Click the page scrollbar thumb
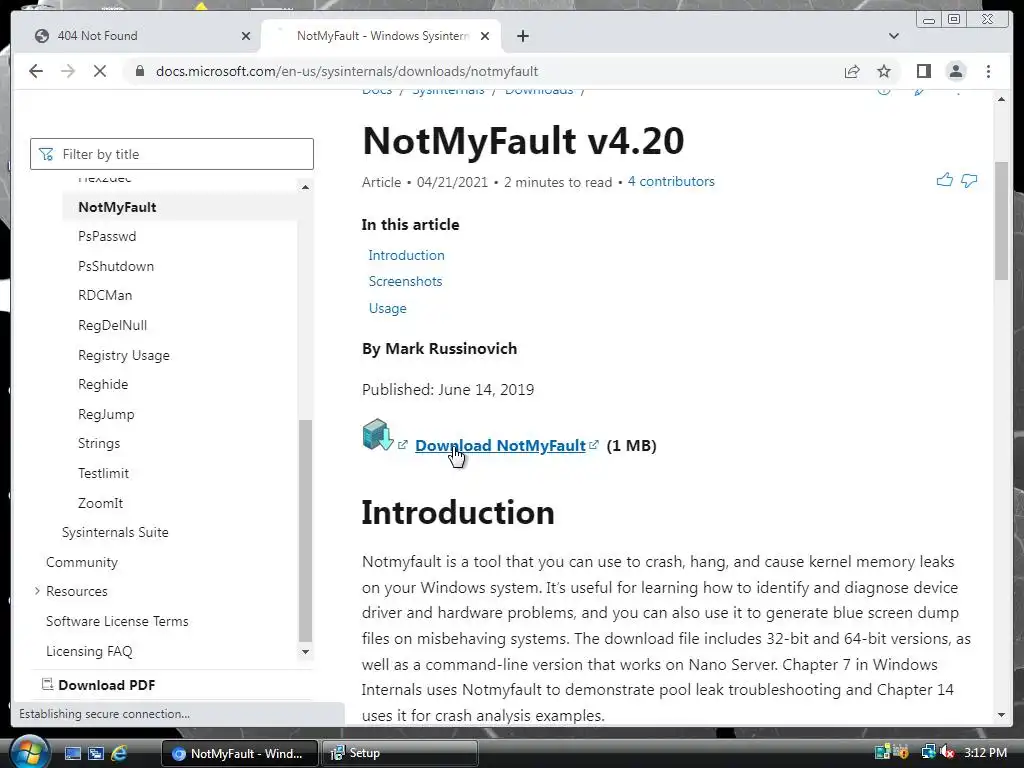Viewport: 1024px width, 768px height. pyautogui.click(x=1001, y=221)
